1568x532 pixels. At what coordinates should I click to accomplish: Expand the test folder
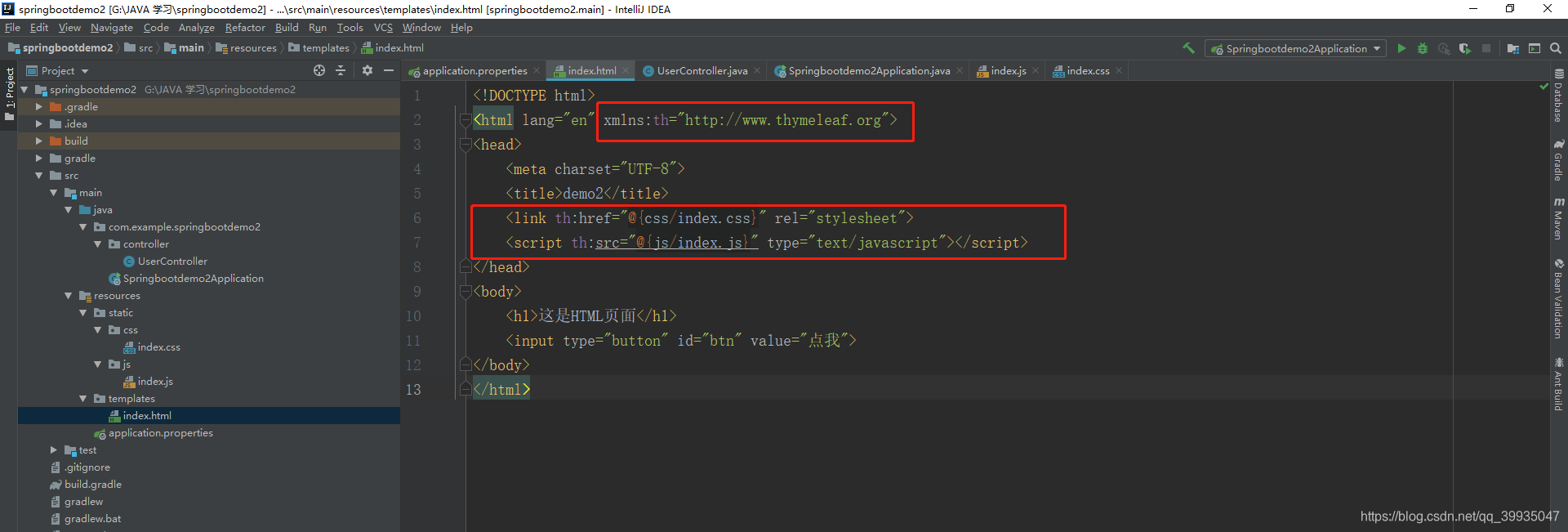click(x=53, y=449)
